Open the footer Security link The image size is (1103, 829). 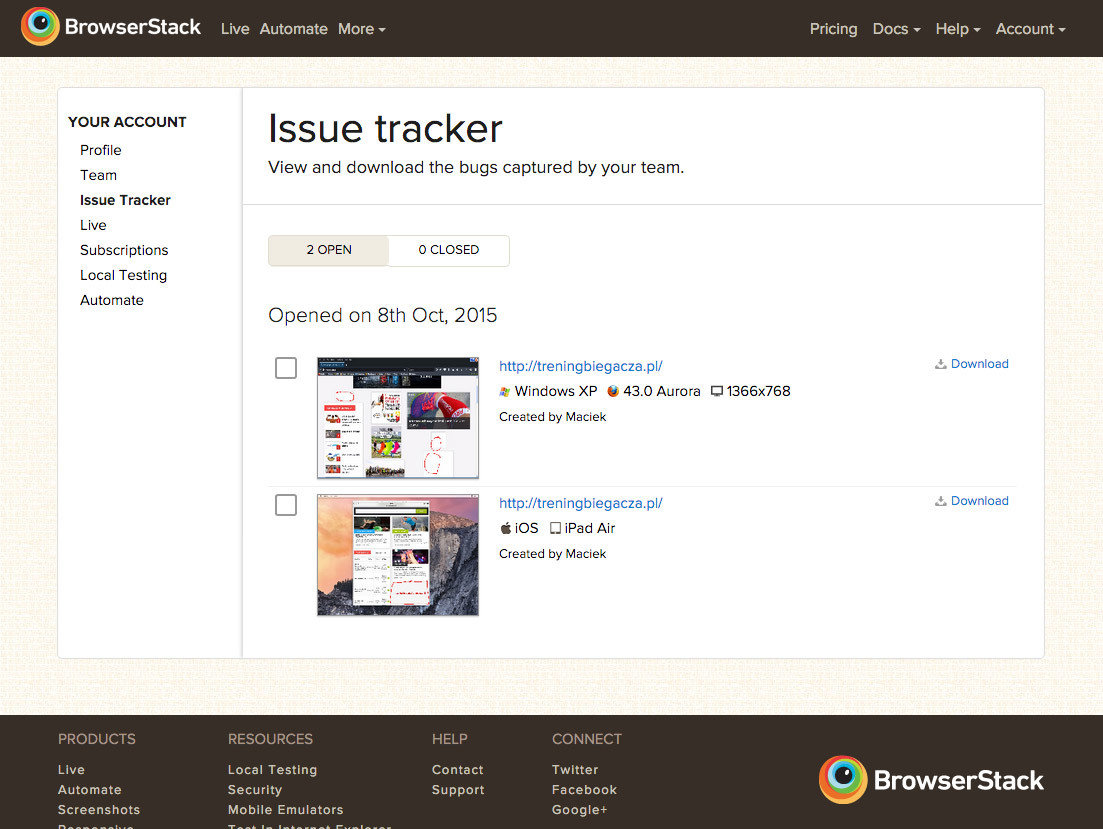255,790
